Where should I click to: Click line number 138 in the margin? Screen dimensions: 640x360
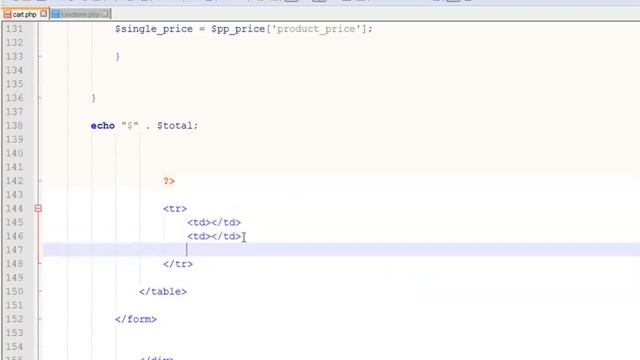(14, 126)
